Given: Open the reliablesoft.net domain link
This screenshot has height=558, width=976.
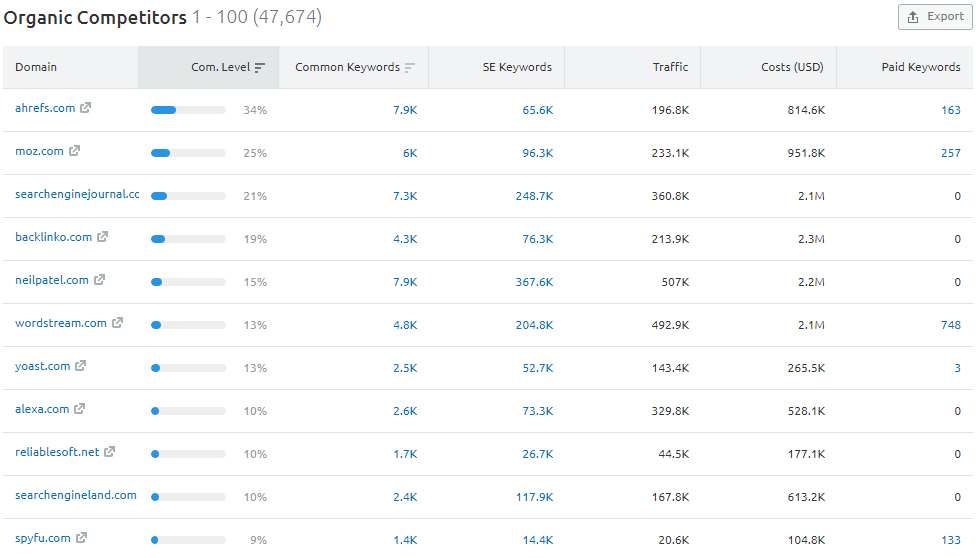Looking at the screenshot, I should [x=57, y=452].
